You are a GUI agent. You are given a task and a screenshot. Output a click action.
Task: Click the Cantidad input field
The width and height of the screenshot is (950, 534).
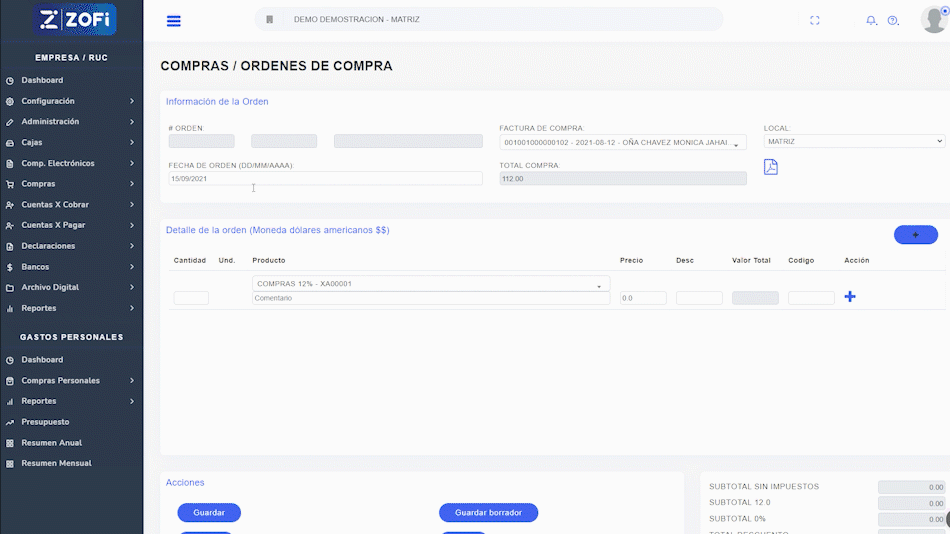(x=191, y=298)
